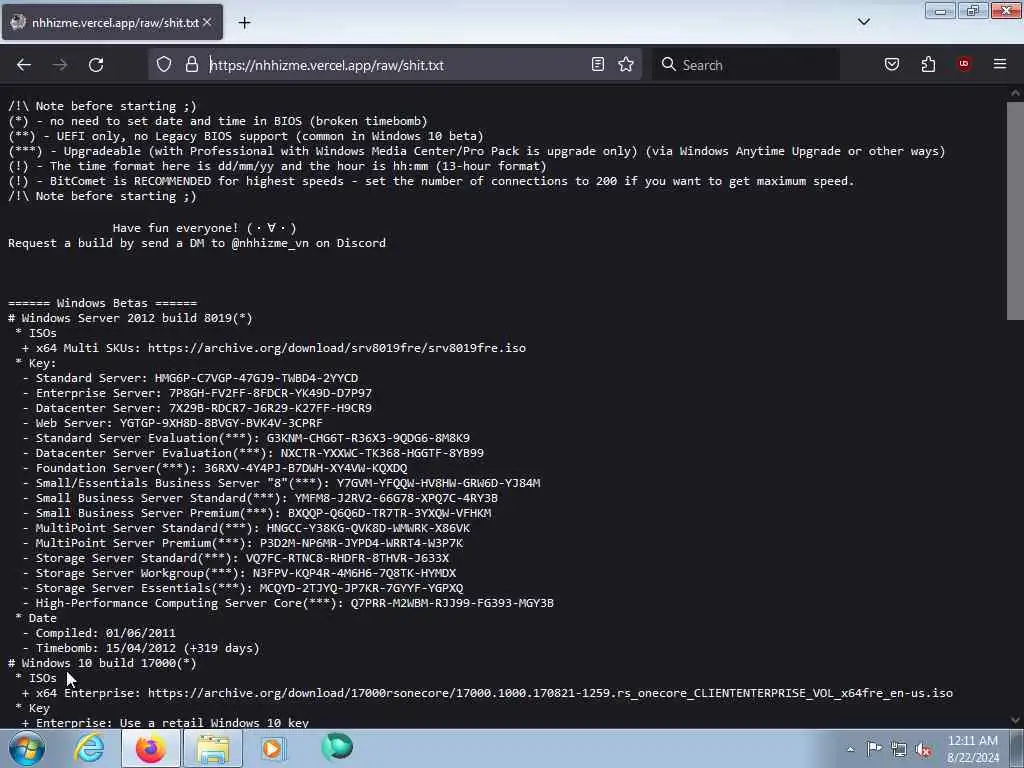This screenshot has height=768, width=1024.
Task: Click the 'Have fun everyone!' line
Action: click(x=204, y=228)
